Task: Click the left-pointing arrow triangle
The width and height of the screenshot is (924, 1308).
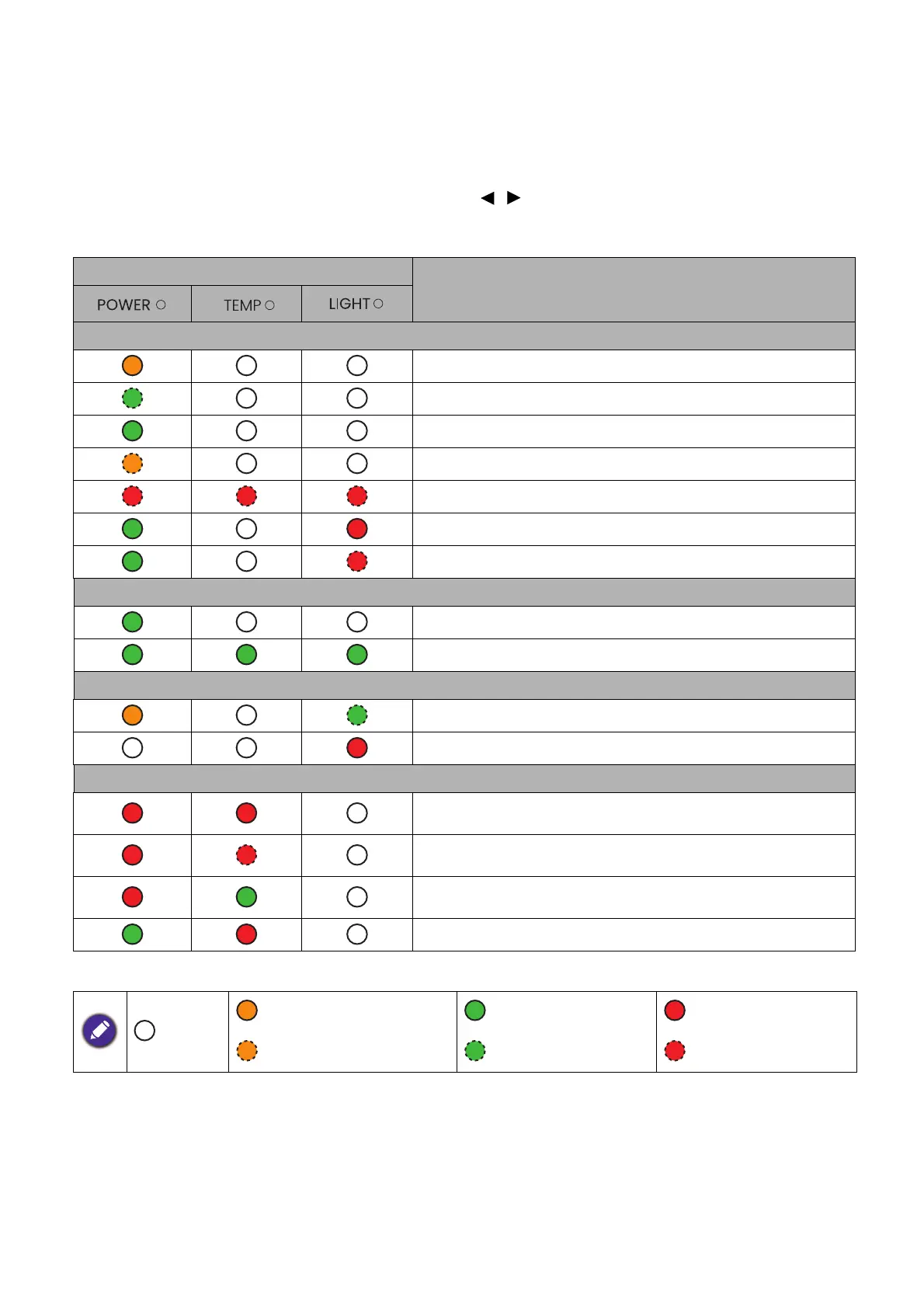Action: 488,198
